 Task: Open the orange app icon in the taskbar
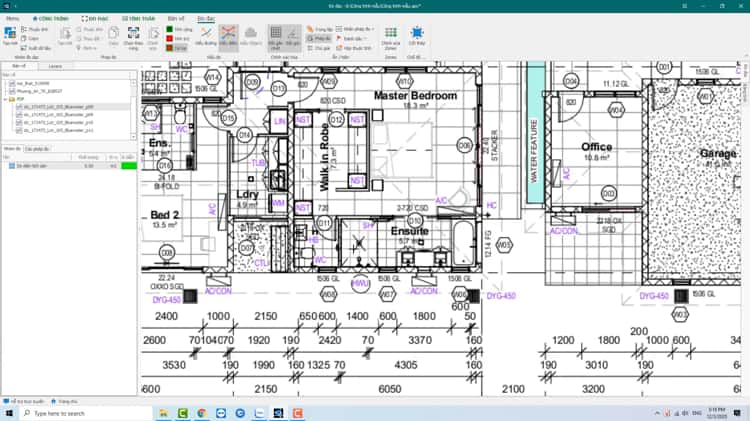pos(298,413)
